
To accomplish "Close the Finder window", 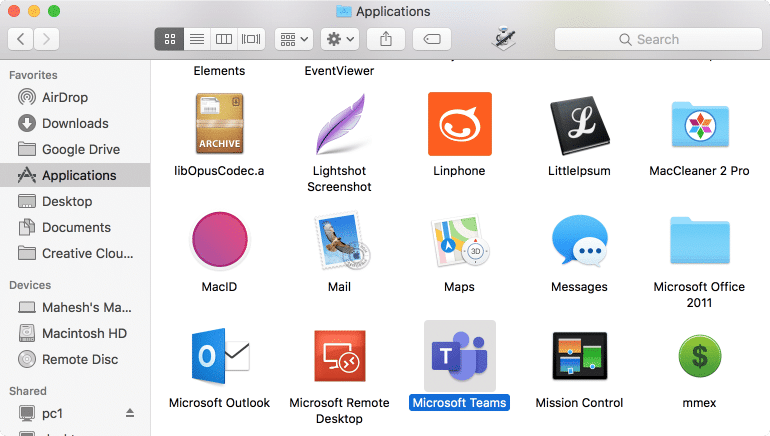I will click(x=14, y=11).
